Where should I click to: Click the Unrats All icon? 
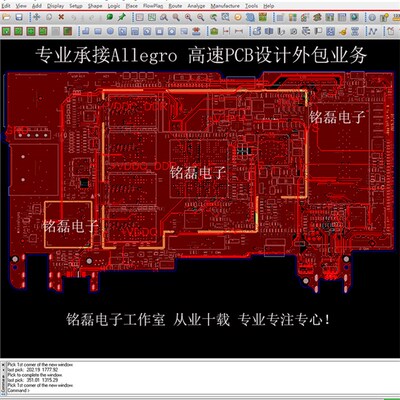[139, 17]
